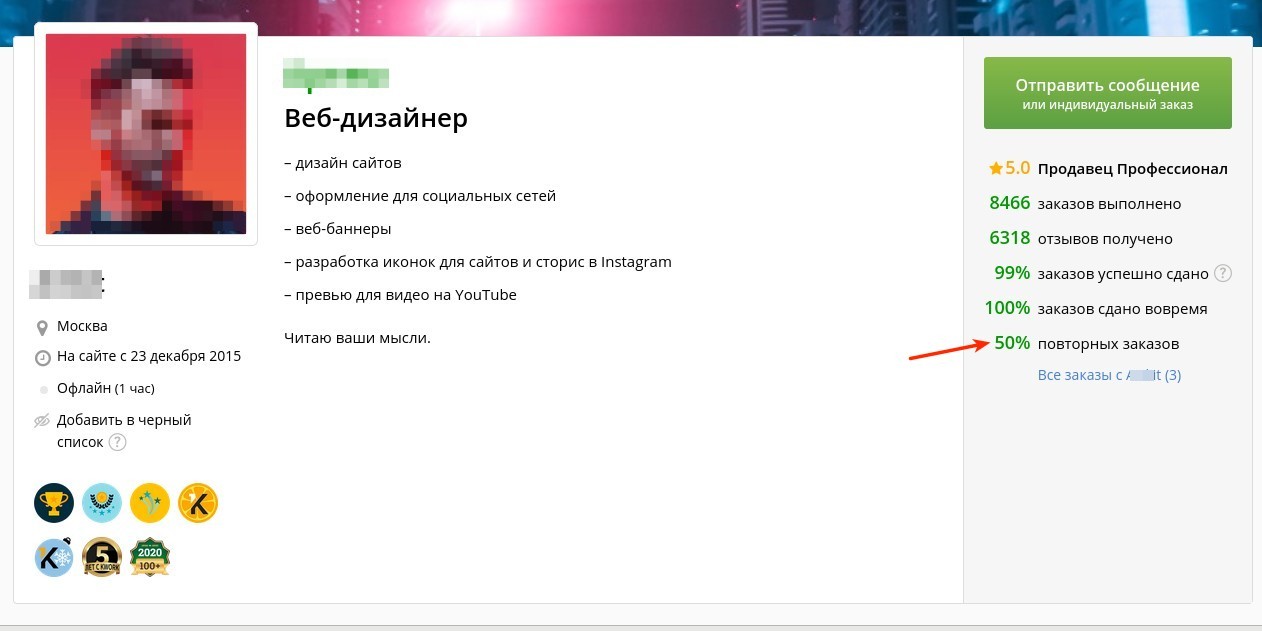Open the 'Все заказы с' link
Viewport: 1262px width, 631px height.
[1109, 375]
